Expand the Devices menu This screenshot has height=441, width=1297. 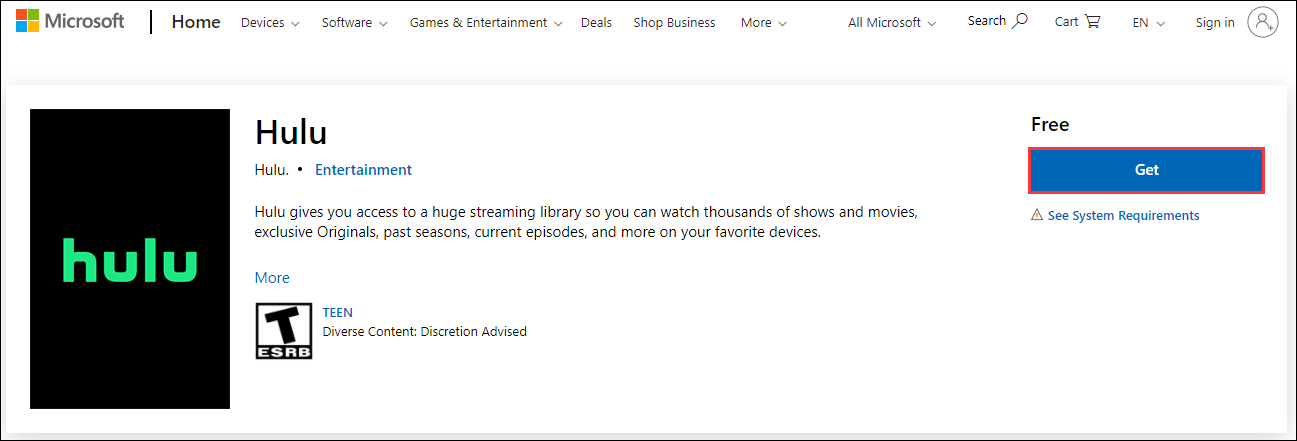[270, 22]
